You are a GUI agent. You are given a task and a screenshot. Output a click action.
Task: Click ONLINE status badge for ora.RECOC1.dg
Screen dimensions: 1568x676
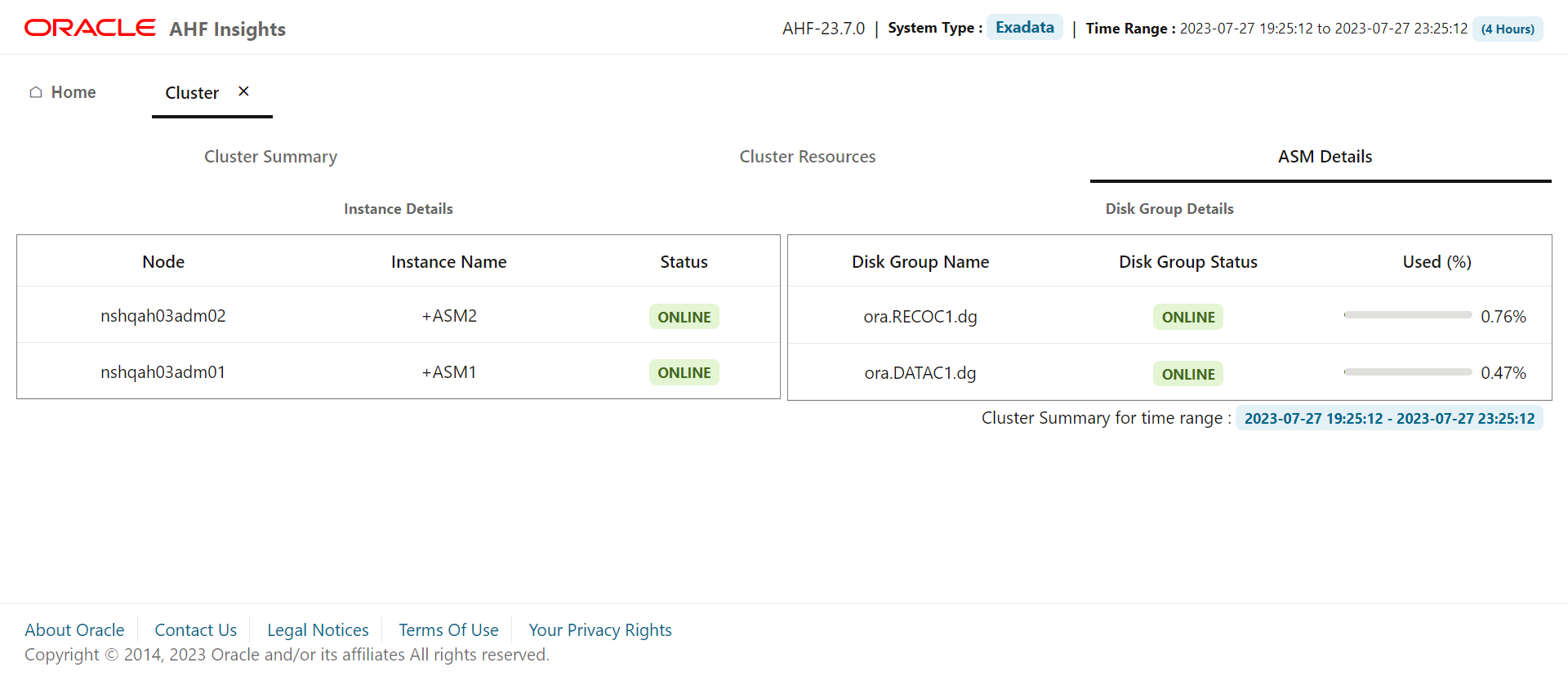(x=1188, y=317)
